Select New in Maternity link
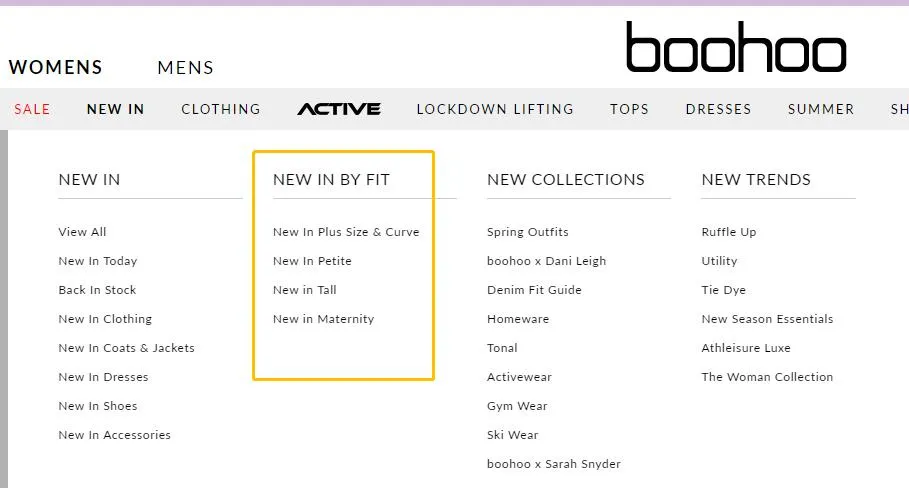The image size is (909, 488). coord(323,319)
